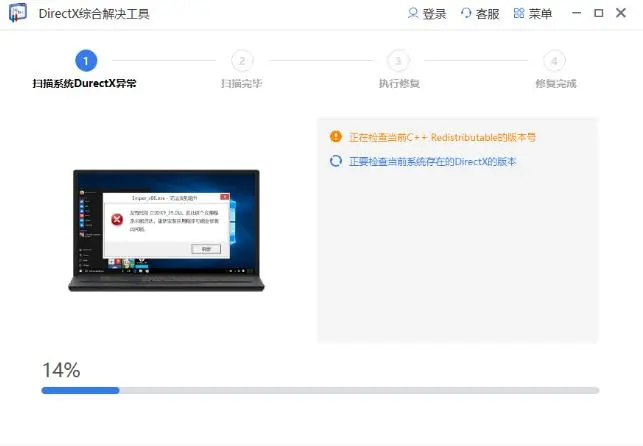Screen dimensions: 643x446
Task: Click the 扫描系统DurectX异常 step label
Action: [x=85, y=84]
